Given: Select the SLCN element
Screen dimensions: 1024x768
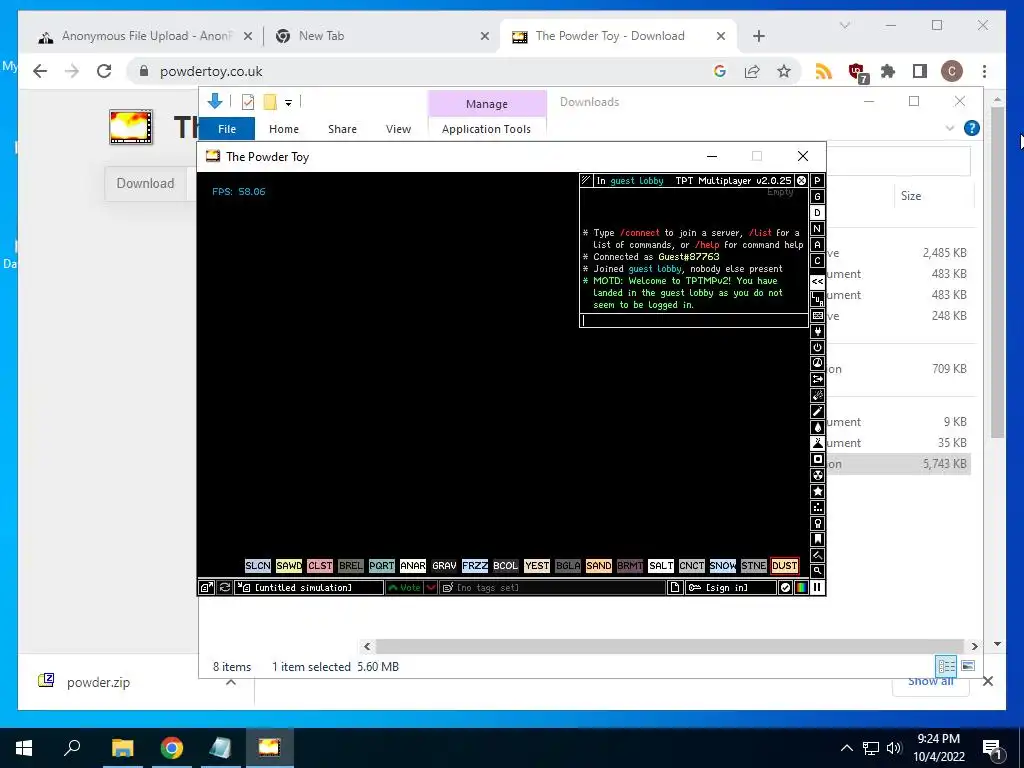Looking at the screenshot, I should [x=257, y=566].
